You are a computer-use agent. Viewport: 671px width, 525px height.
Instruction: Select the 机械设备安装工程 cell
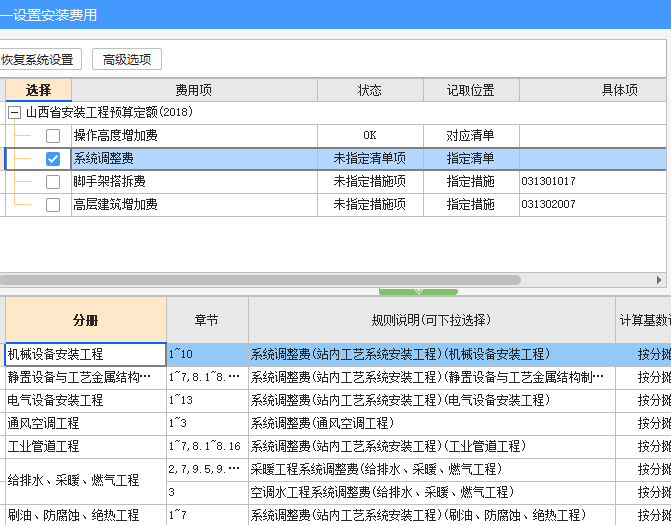[x=86, y=354]
